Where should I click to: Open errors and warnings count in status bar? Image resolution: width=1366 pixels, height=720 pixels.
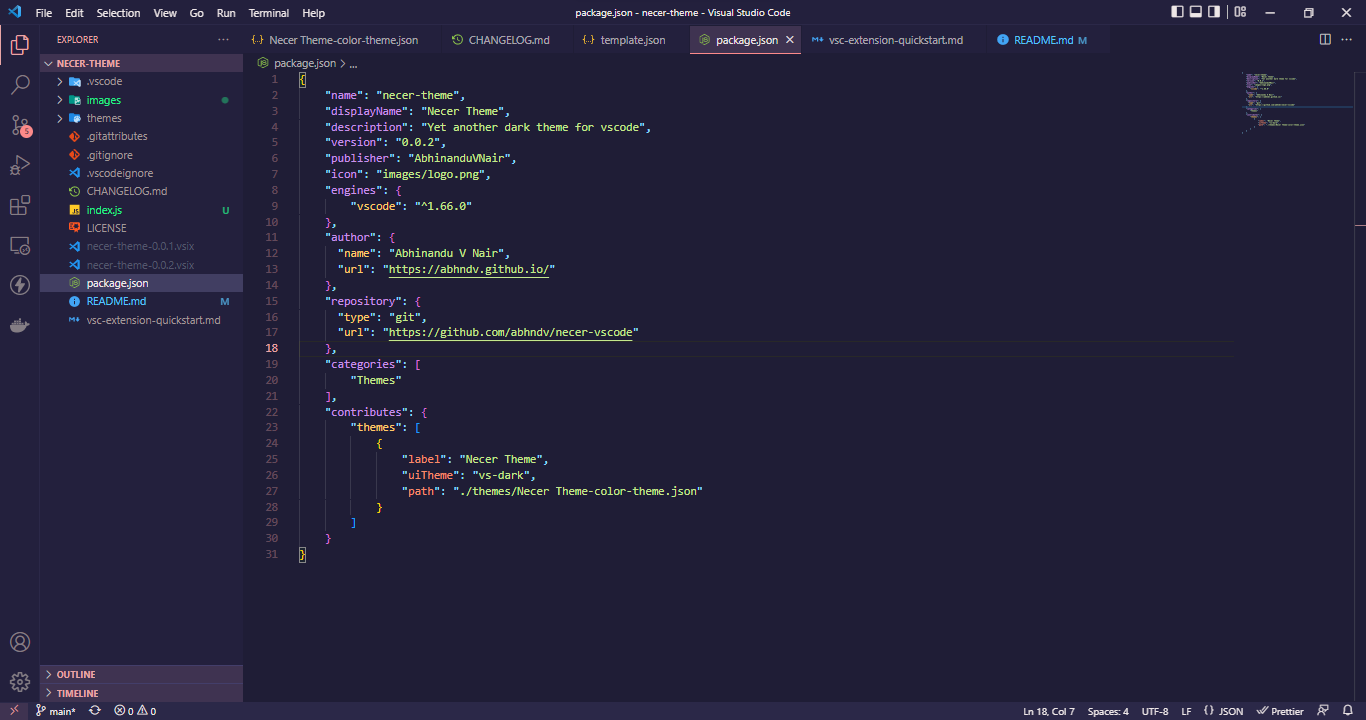tap(135, 711)
